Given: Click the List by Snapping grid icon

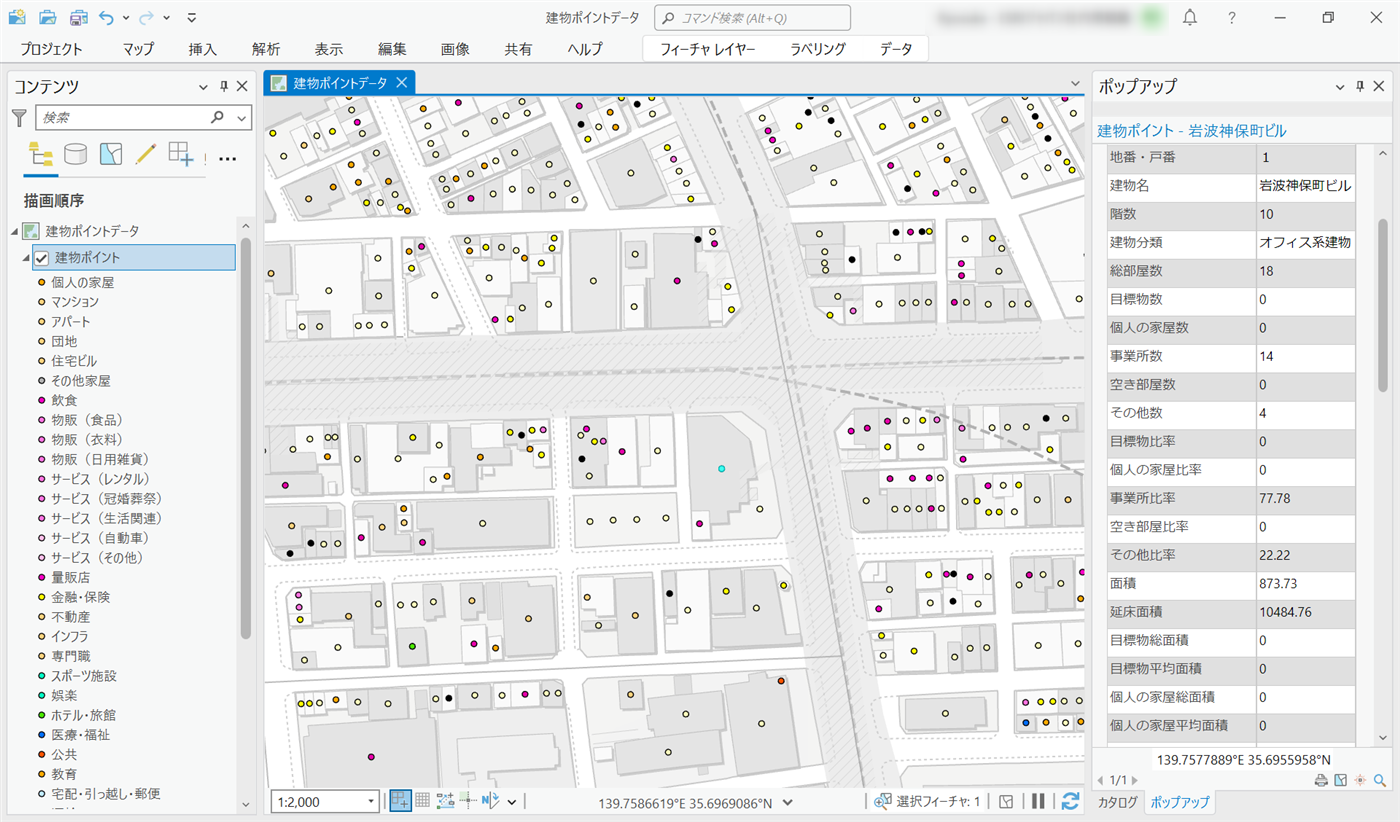Looking at the screenshot, I should point(181,154).
